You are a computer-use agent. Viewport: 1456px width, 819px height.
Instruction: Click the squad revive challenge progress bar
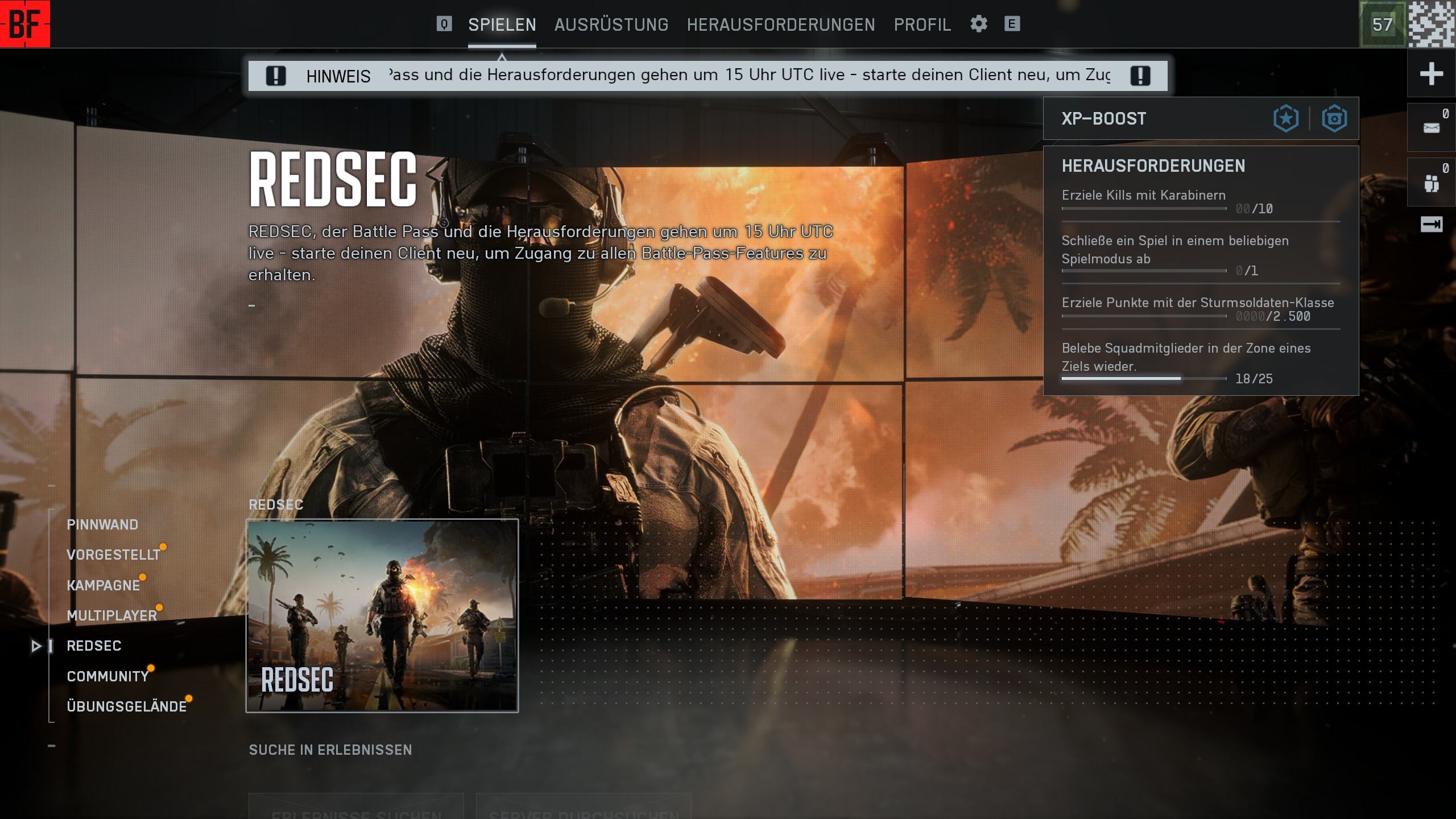pyautogui.click(x=1143, y=378)
